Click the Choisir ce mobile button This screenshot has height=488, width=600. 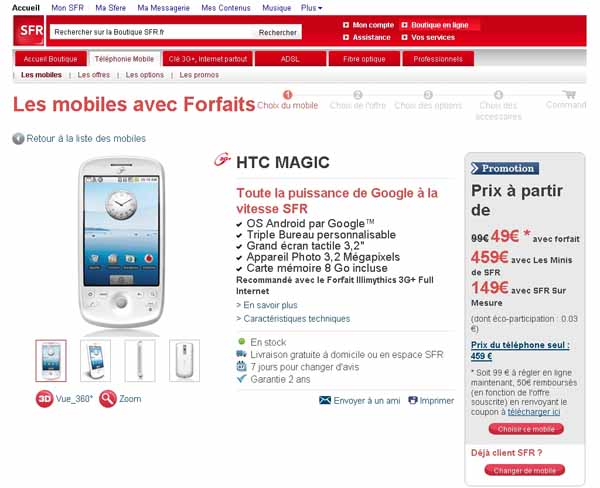tap(526, 429)
